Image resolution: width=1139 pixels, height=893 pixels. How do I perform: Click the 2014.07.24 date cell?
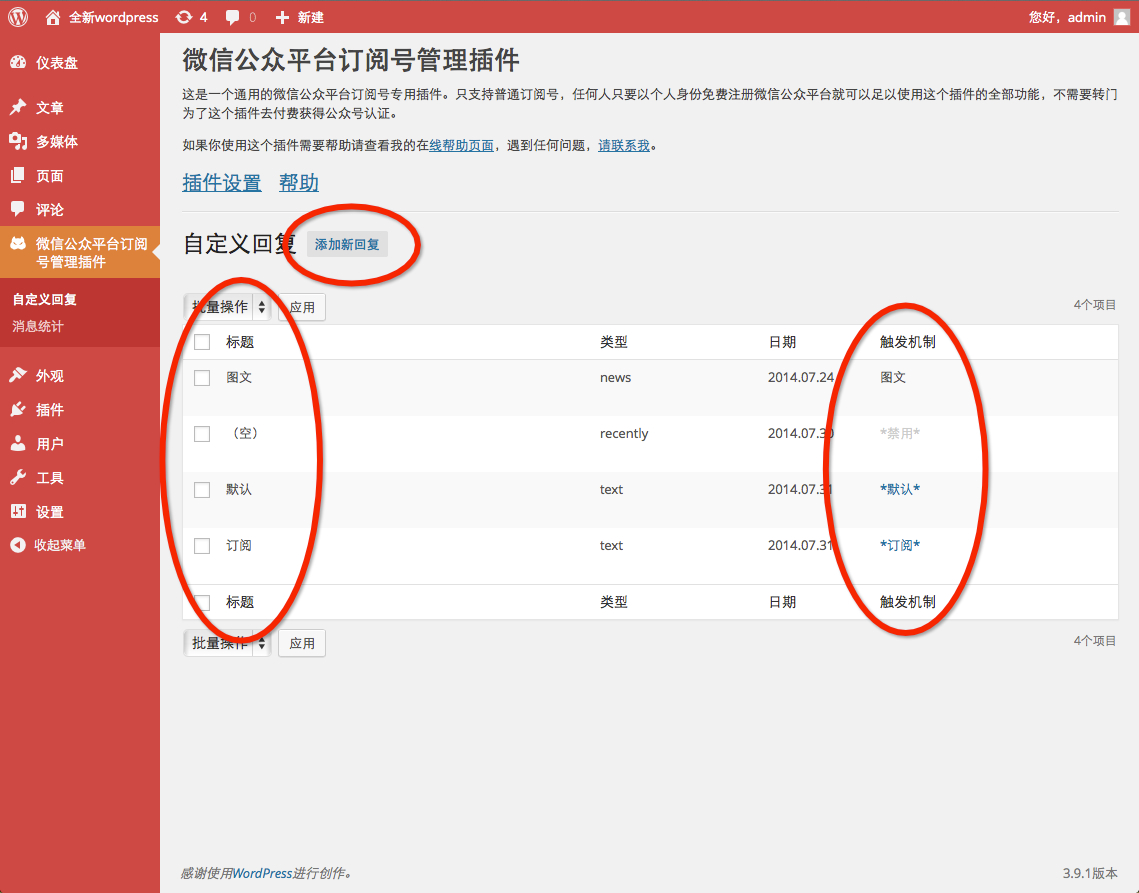(x=800, y=378)
